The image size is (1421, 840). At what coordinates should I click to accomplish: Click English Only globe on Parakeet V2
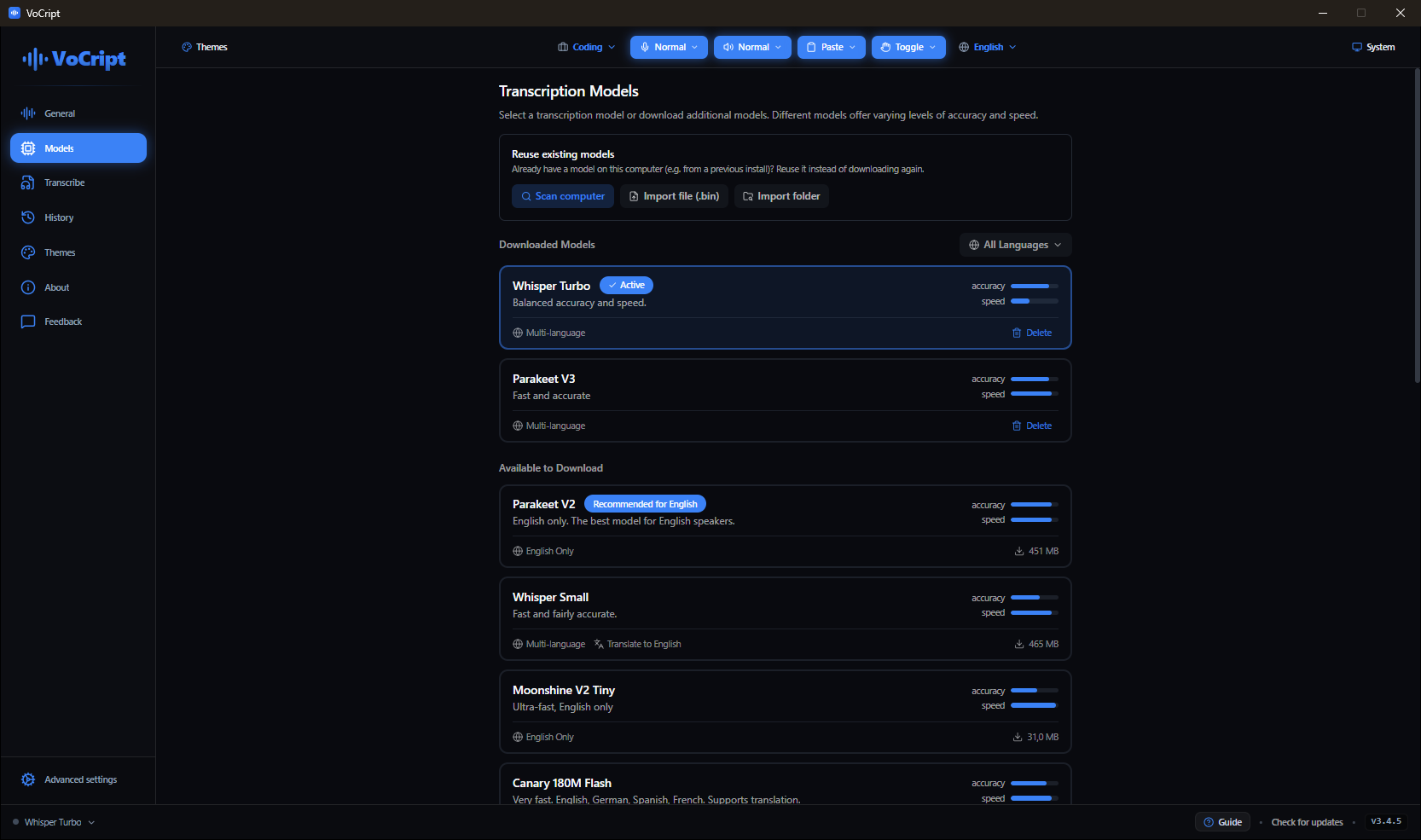[x=518, y=551]
